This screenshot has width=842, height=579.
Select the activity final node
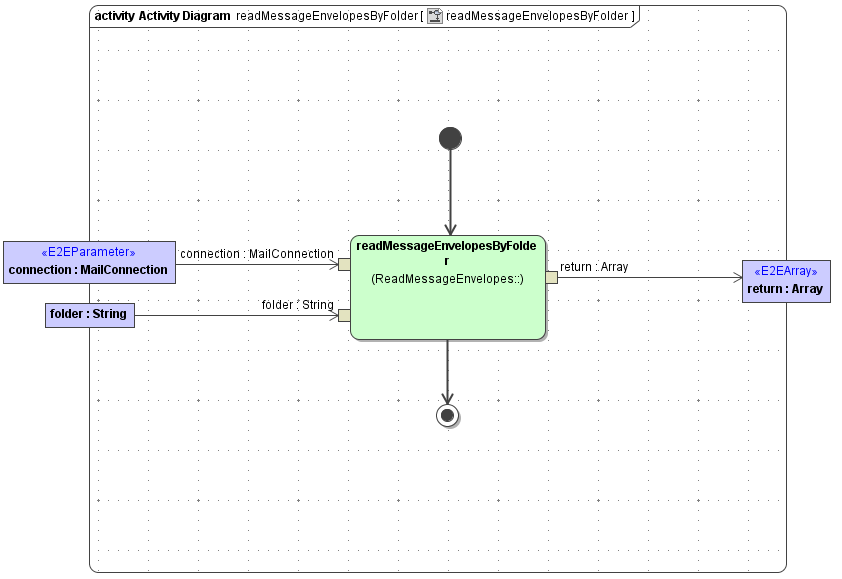448,416
